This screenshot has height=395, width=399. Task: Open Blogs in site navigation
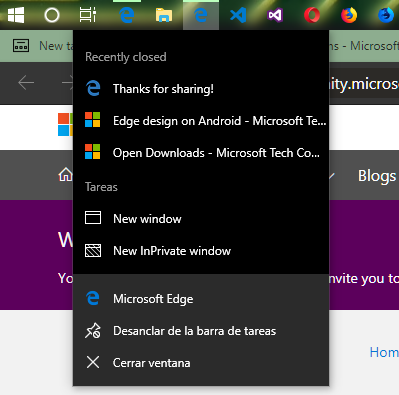tap(377, 176)
